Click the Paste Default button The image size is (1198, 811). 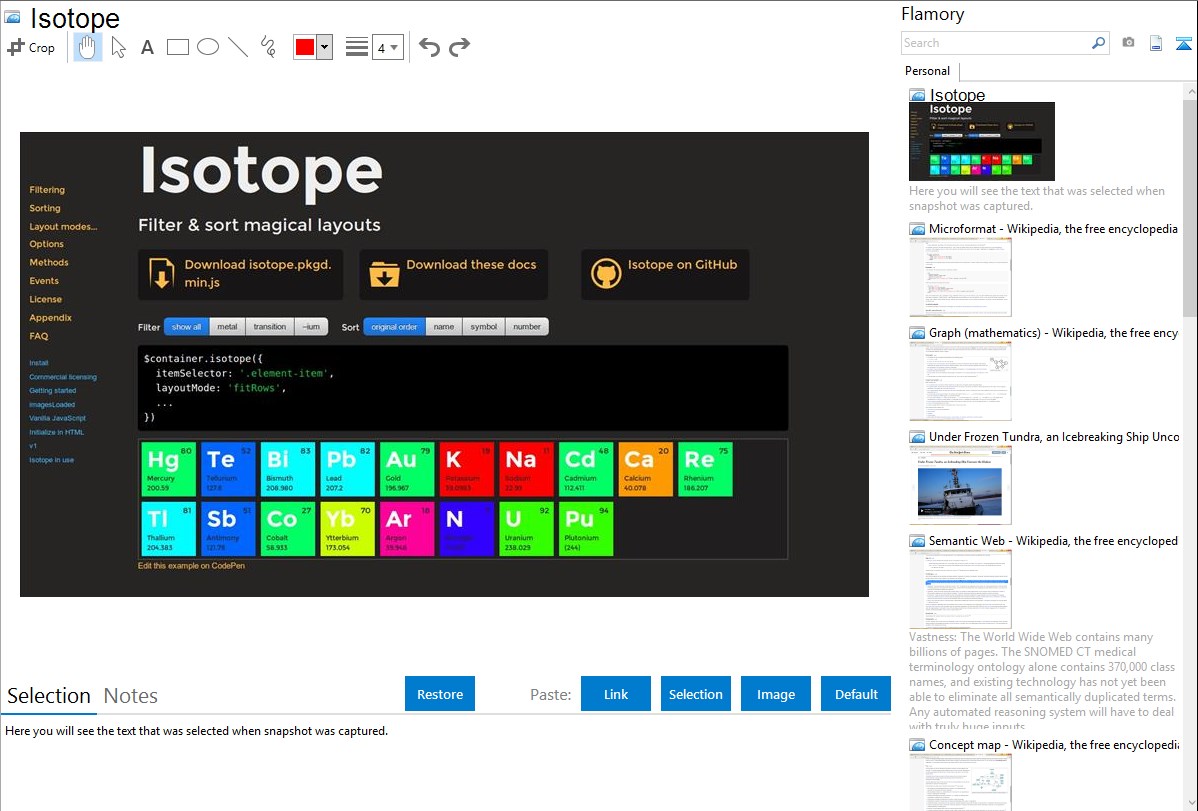pyautogui.click(x=856, y=694)
